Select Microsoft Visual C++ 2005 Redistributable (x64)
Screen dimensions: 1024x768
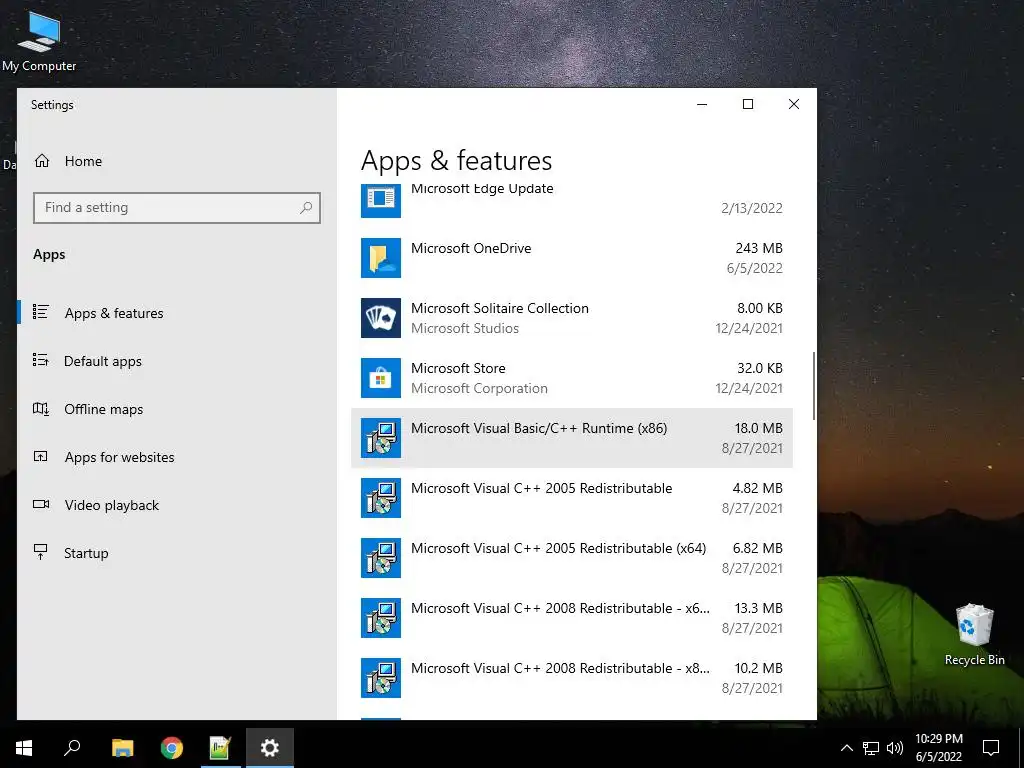[x=571, y=558]
